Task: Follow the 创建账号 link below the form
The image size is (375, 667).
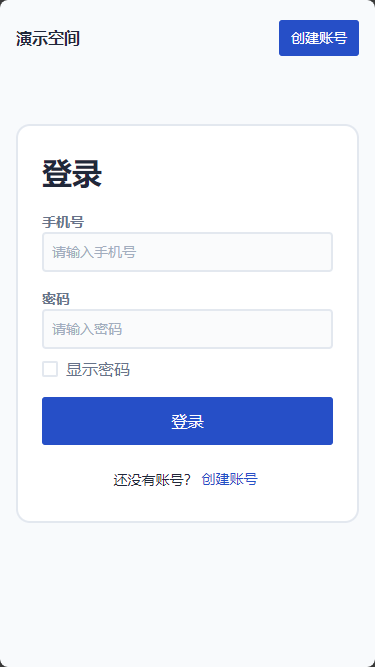Action: point(230,479)
